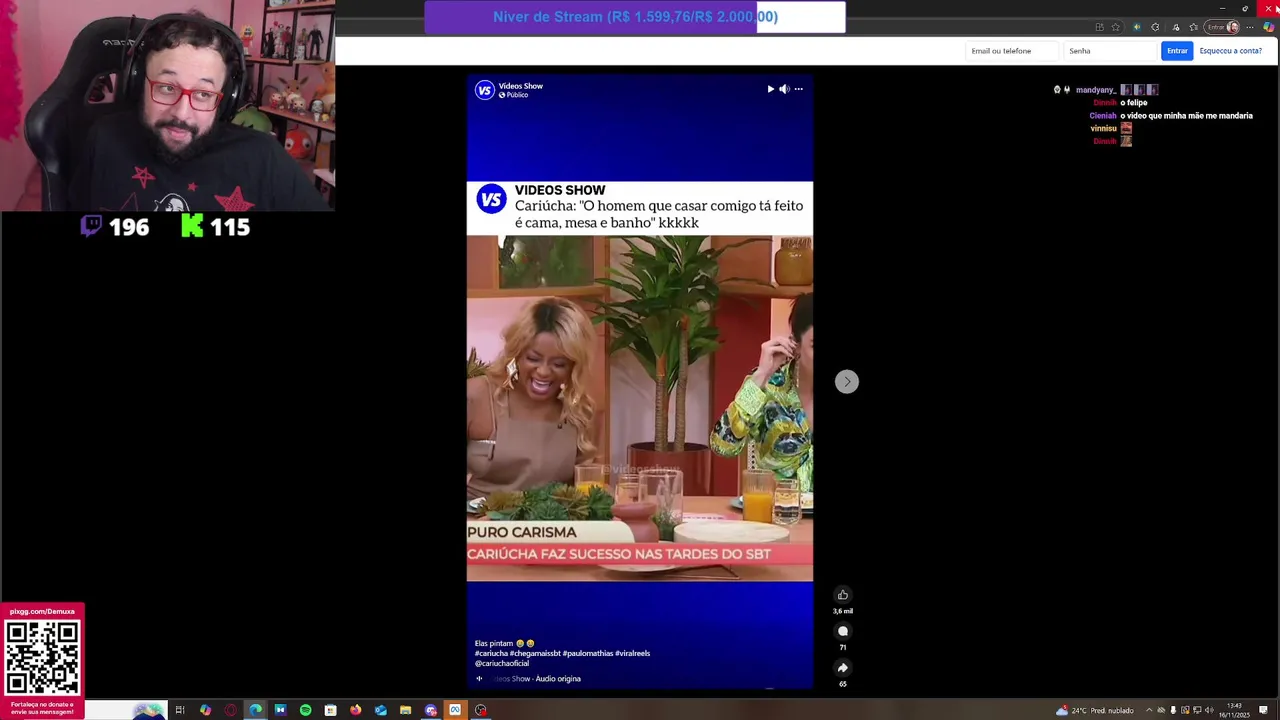Share the reel using the arrow icon
The height and width of the screenshot is (720, 1280).
tap(843, 668)
